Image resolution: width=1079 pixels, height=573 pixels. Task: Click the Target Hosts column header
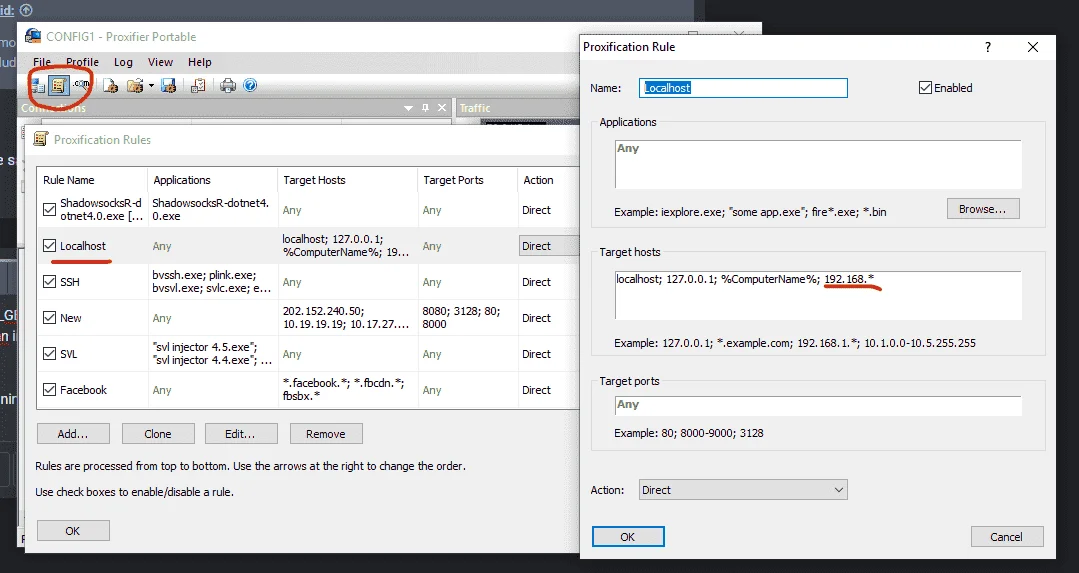348,180
